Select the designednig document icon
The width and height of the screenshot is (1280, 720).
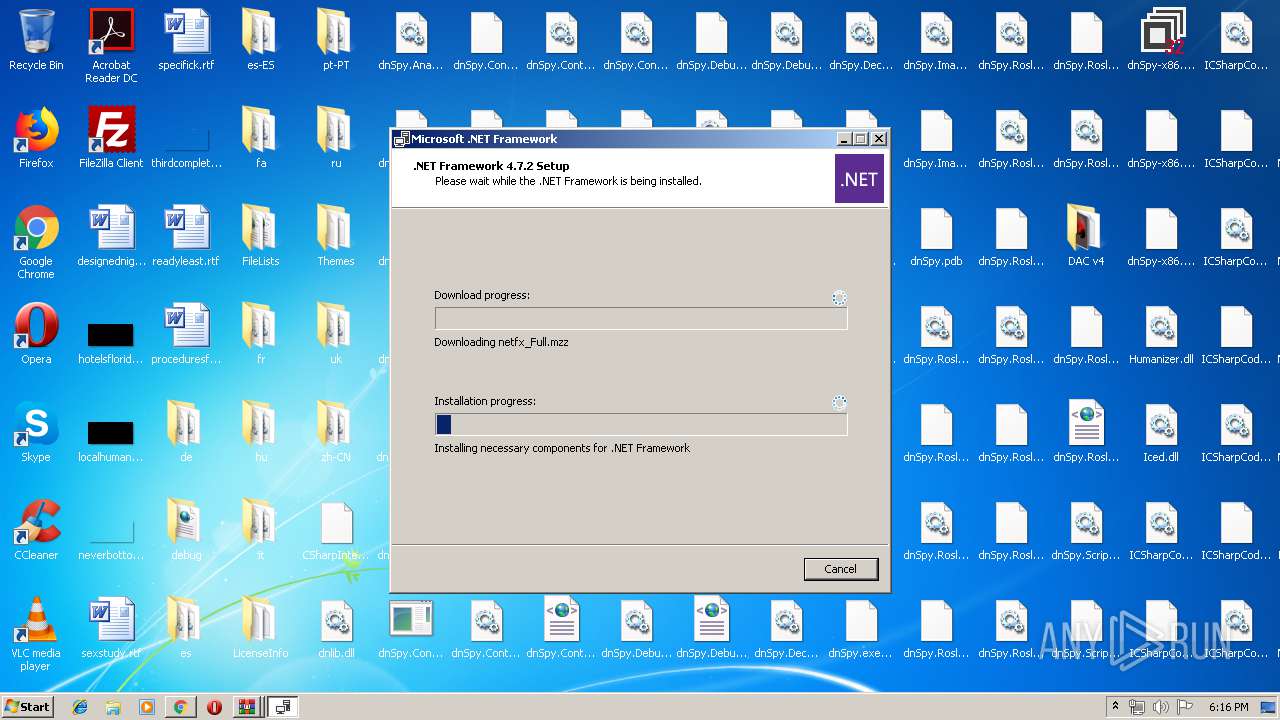(111, 237)
